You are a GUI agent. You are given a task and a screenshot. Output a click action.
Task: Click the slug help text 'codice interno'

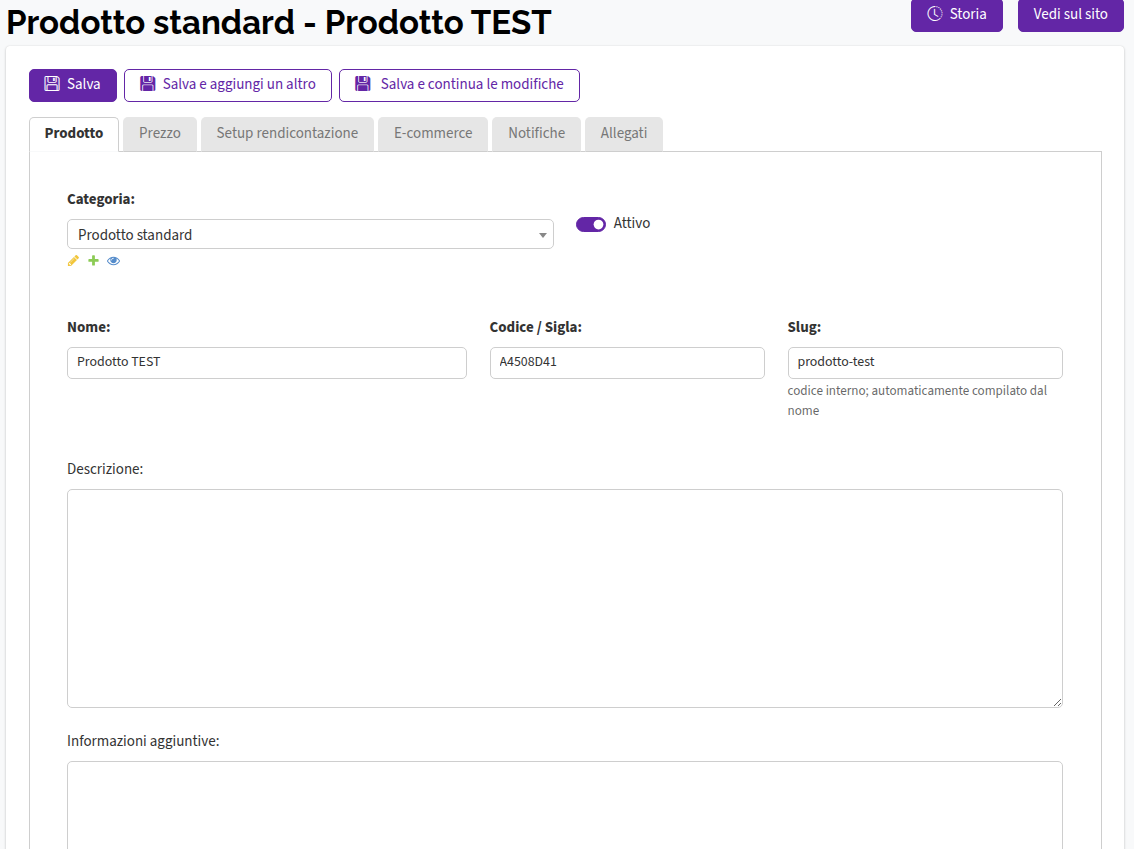(x=917, y=401)
